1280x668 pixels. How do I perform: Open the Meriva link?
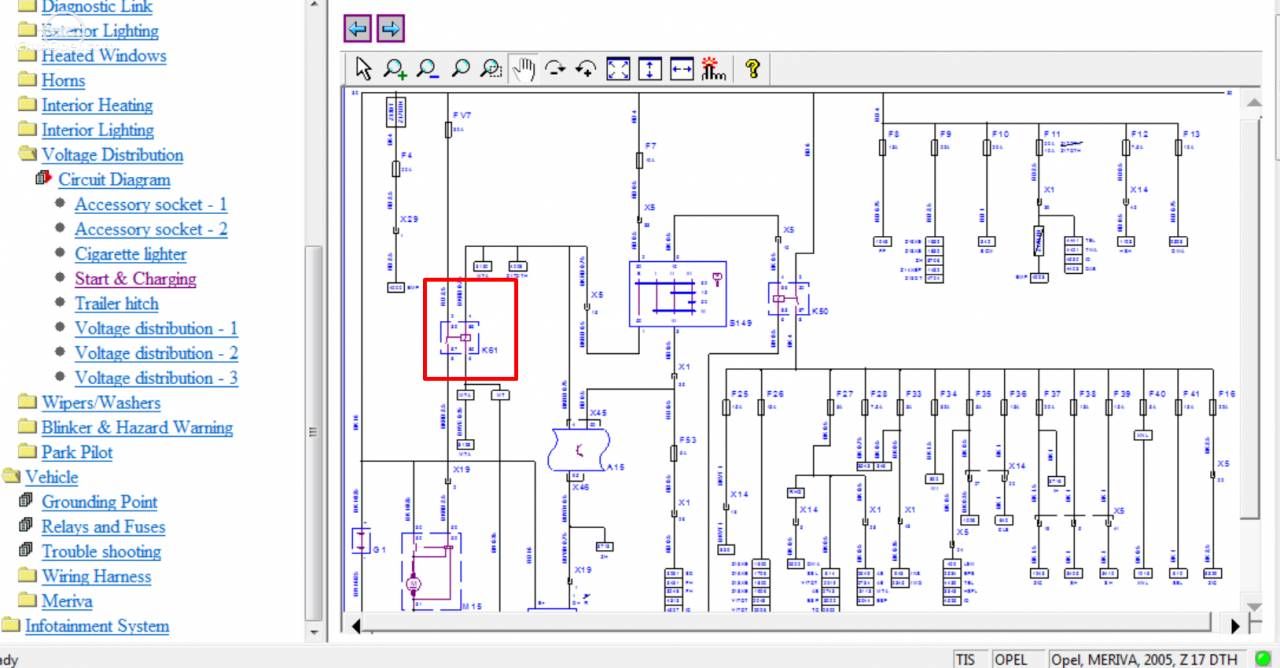pos(67,601)
